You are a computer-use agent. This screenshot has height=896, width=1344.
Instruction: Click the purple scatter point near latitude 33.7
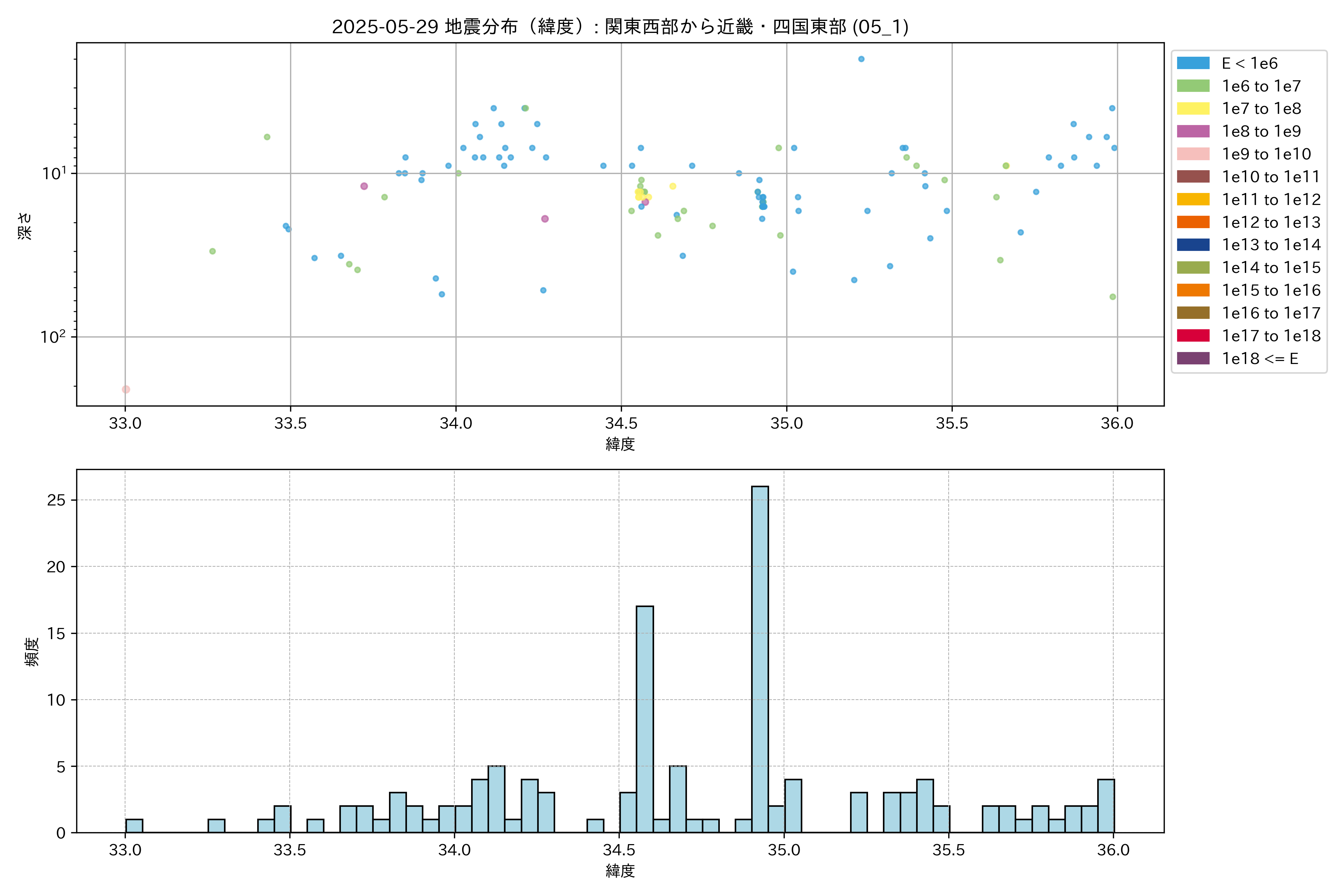tap(364, 186)
